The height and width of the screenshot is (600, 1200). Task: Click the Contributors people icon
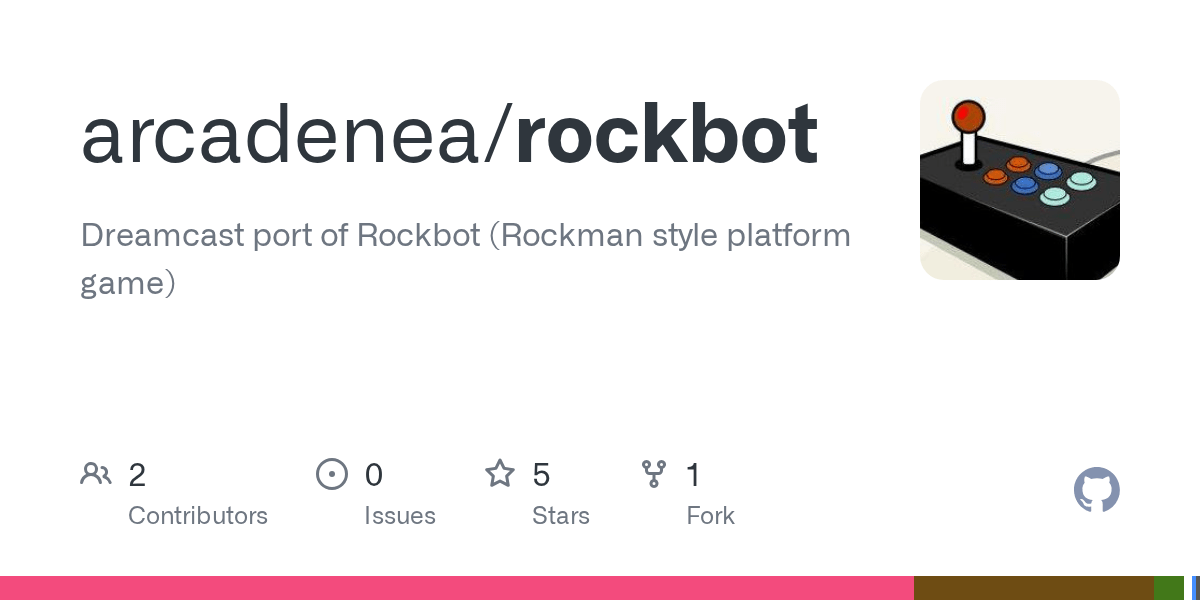96,473
